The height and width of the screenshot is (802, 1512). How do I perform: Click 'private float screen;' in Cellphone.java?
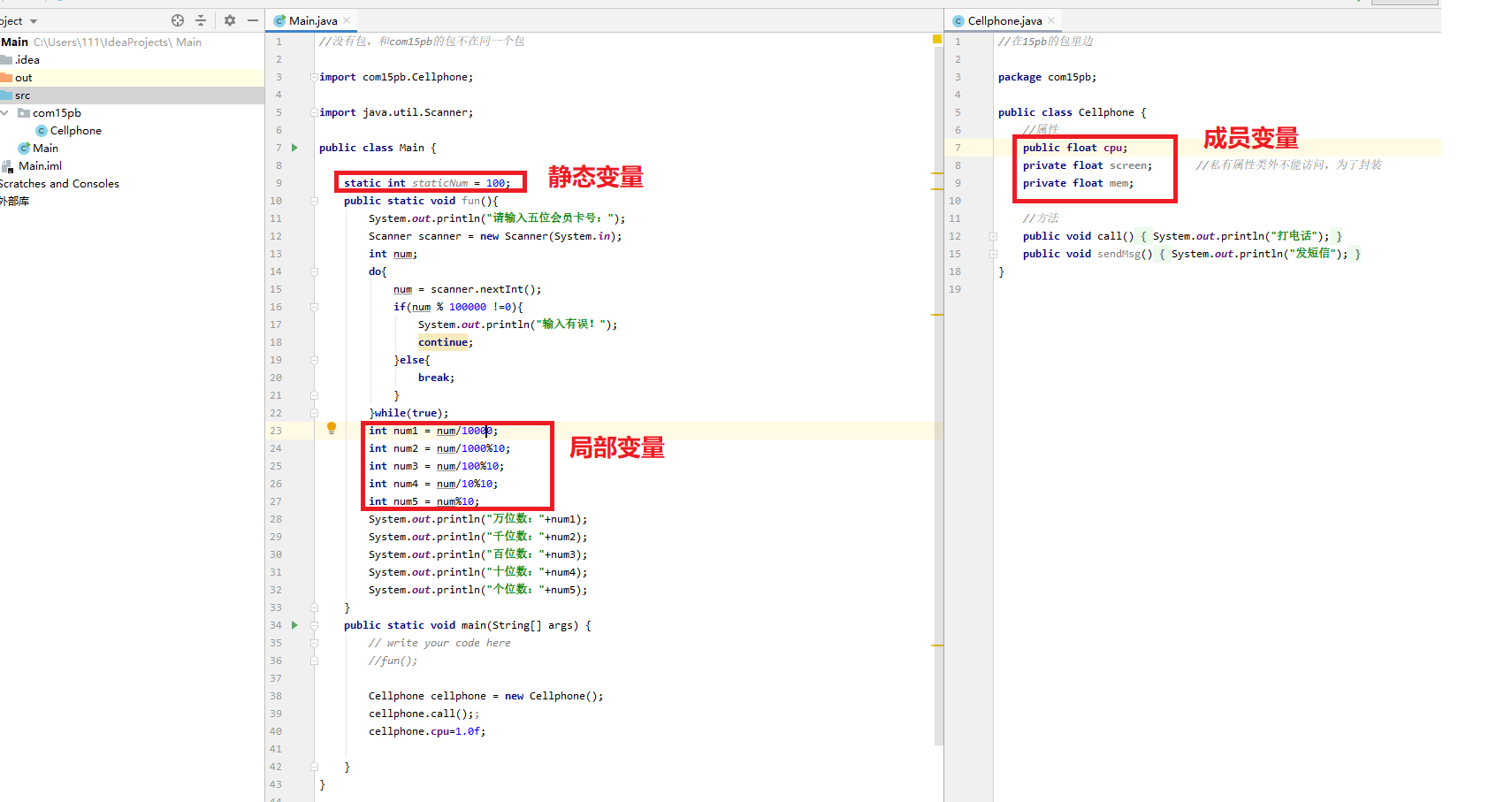[x=1088, y=165]
